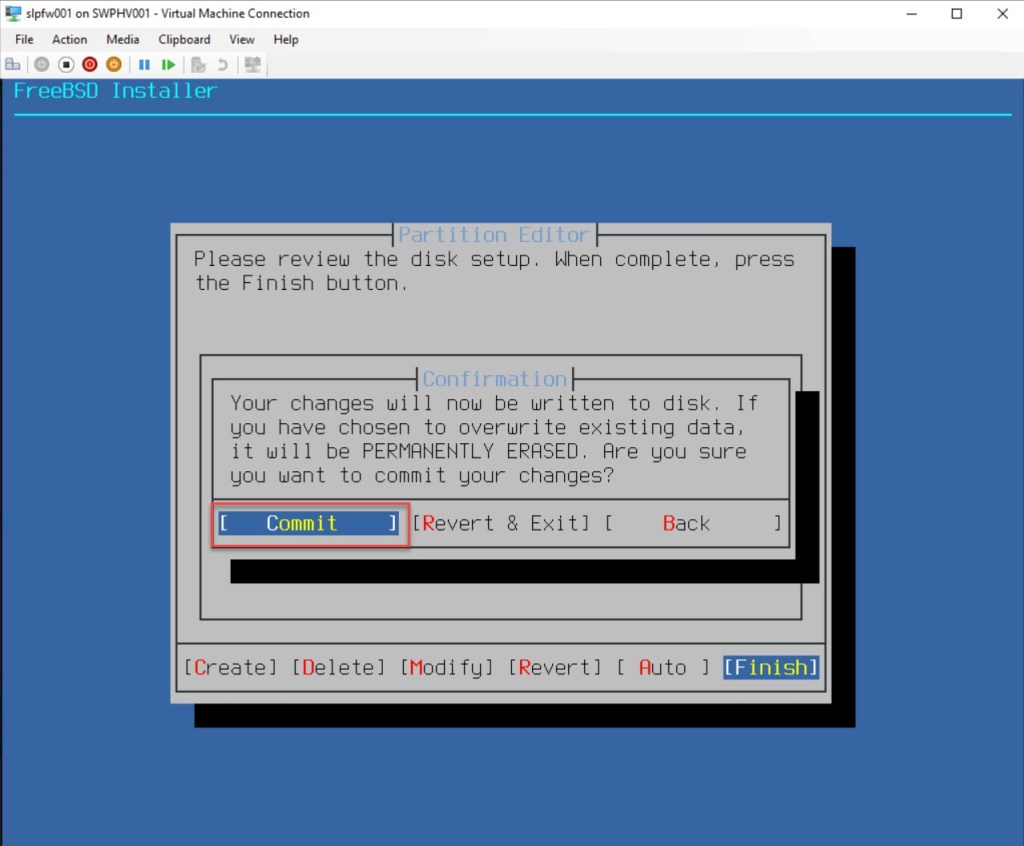1024x846 pixels.
Task: Open the Help menu
Action: pyautogui.click(x=286, y=39)
